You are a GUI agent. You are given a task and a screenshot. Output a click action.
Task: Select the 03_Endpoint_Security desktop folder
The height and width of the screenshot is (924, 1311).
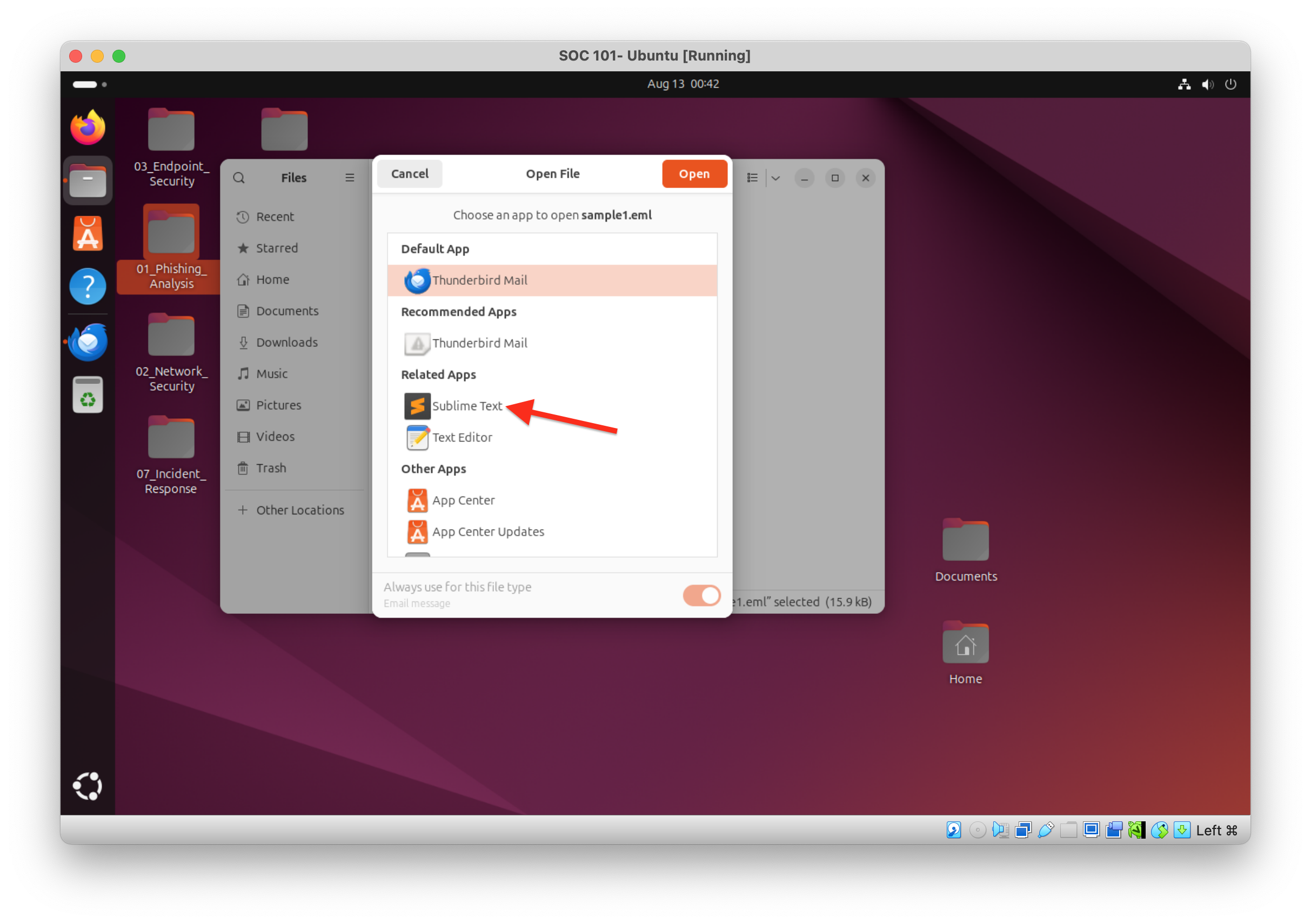click(x=171, y=148)
